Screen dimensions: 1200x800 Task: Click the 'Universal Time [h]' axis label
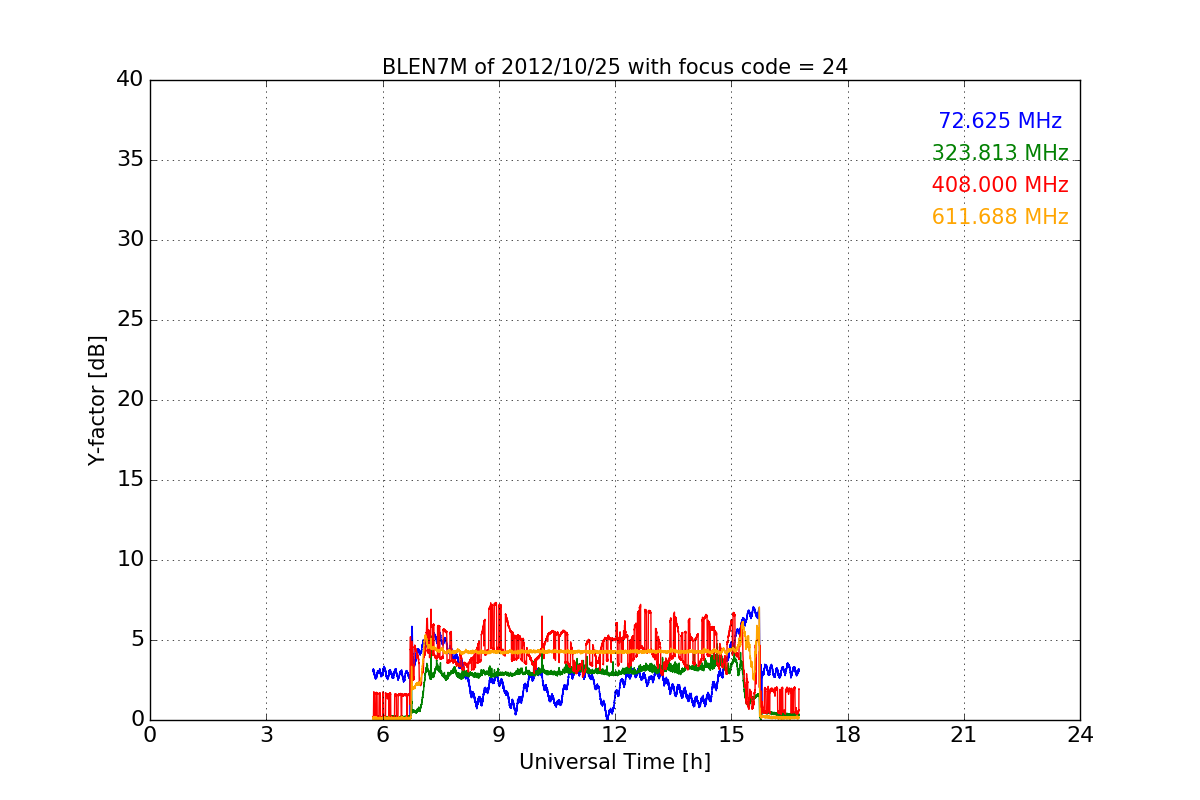point(615,762)
